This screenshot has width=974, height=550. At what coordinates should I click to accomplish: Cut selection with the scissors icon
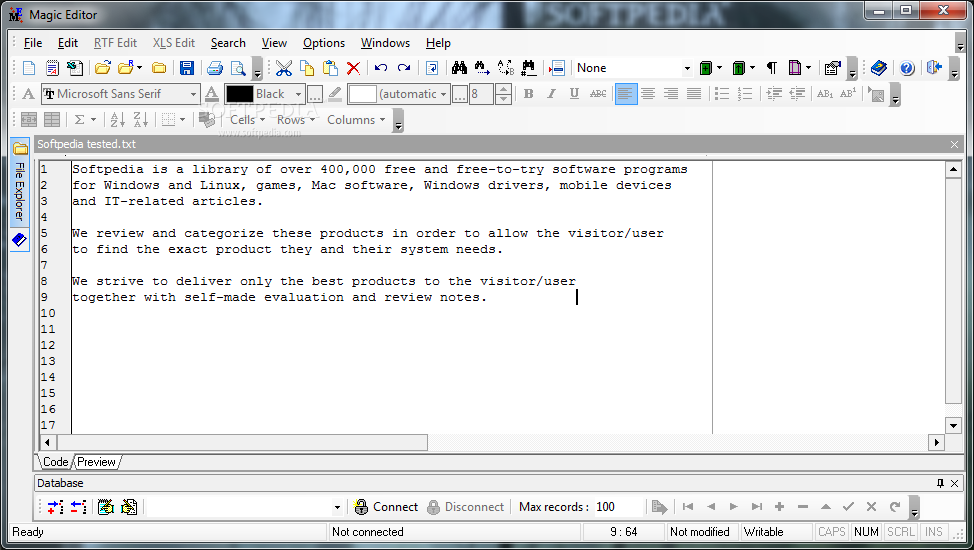pos(284,68)
